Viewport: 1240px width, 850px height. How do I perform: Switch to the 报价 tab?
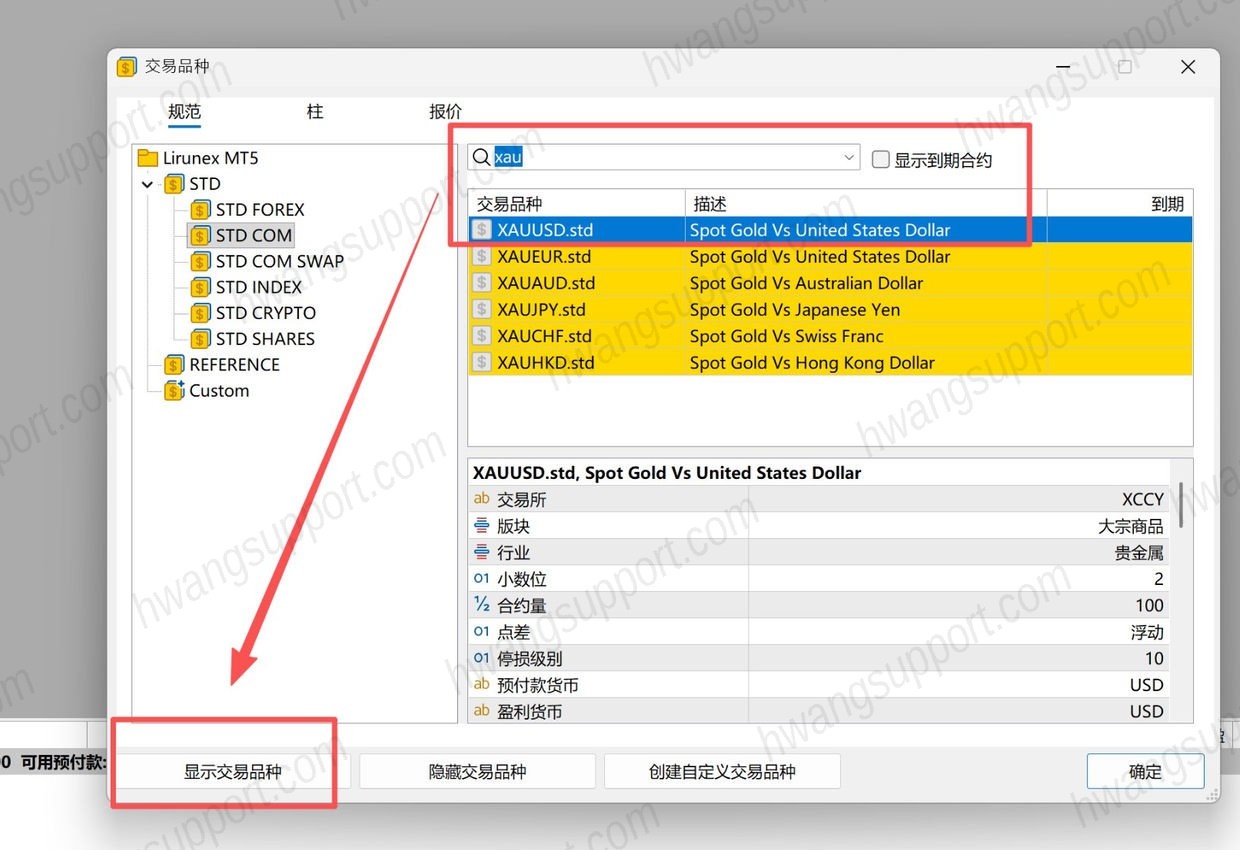(x=446, y=112)
